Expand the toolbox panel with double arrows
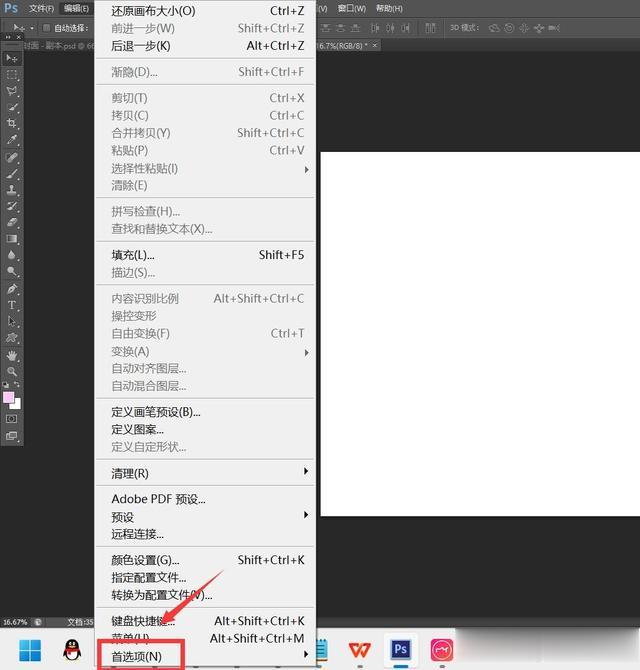The height and width of the screenshot is (670, 640). click(x=8, y=37)
